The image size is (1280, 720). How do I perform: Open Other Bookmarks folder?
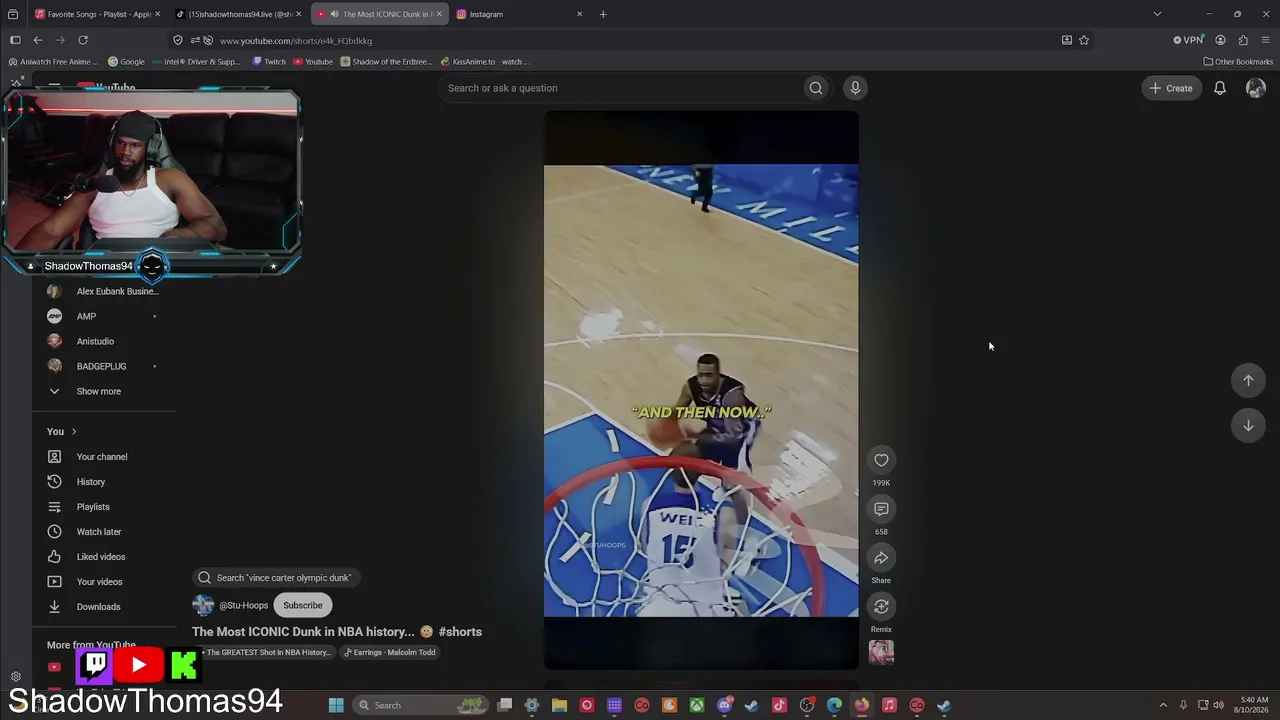click(1238, 61)
